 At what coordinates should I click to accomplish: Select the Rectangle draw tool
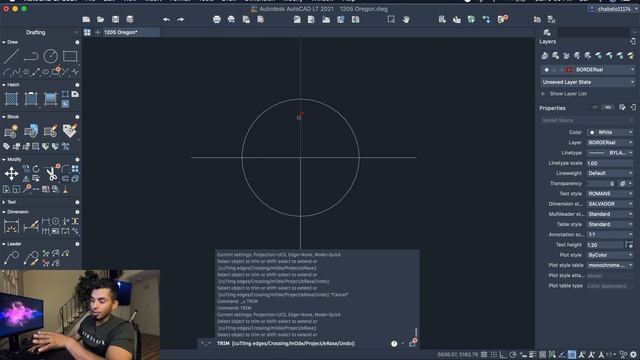[x=70, y=56]
